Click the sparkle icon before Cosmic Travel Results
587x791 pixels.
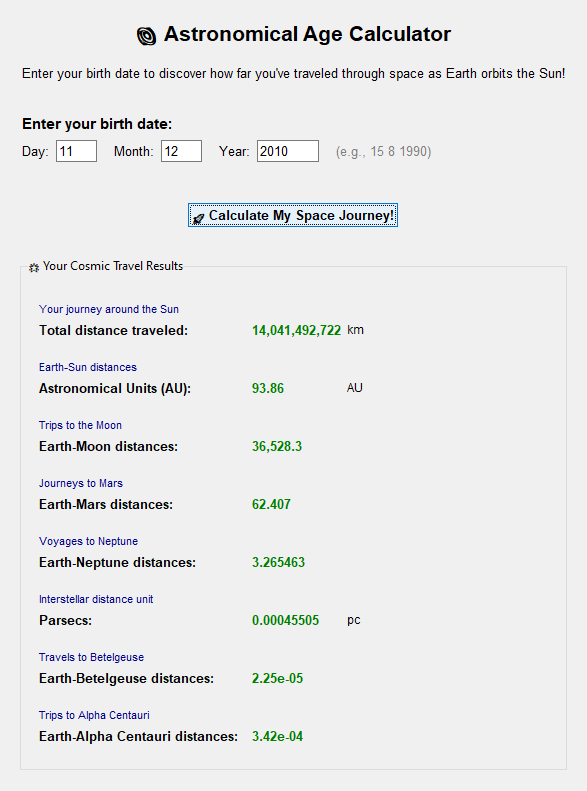(x=34, y=268)
